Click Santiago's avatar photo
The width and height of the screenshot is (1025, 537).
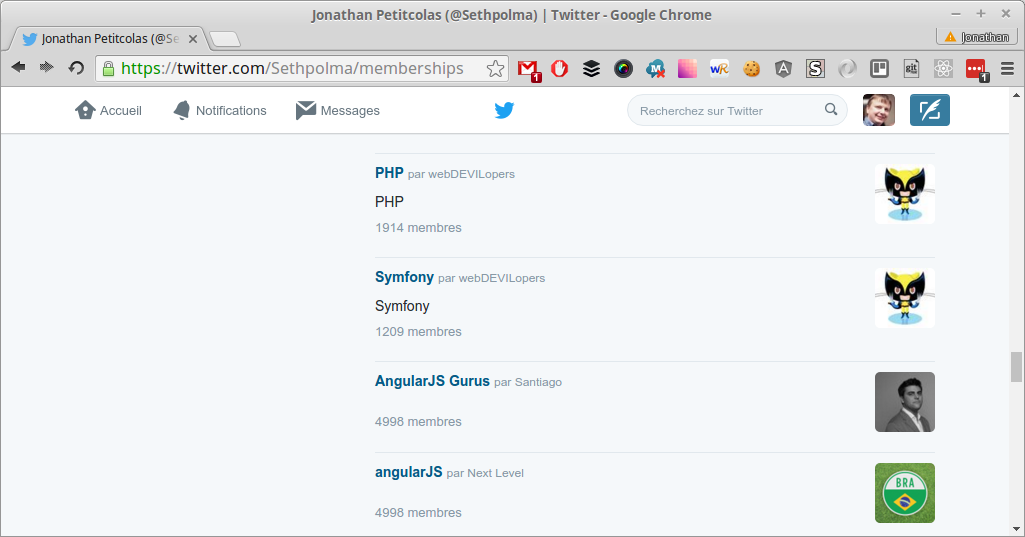tap(905, 402)
